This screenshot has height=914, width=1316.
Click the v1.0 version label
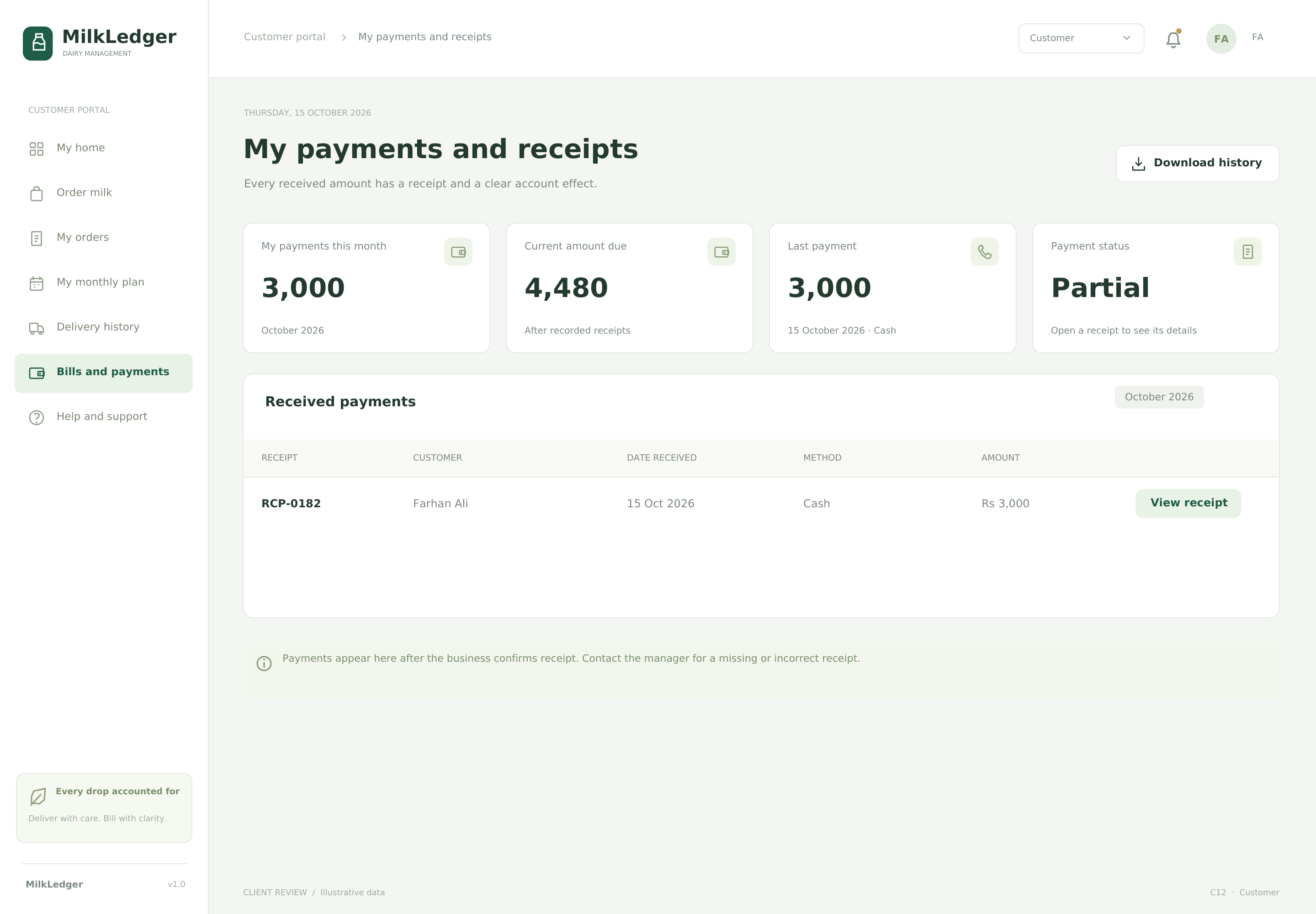[176, 884]
